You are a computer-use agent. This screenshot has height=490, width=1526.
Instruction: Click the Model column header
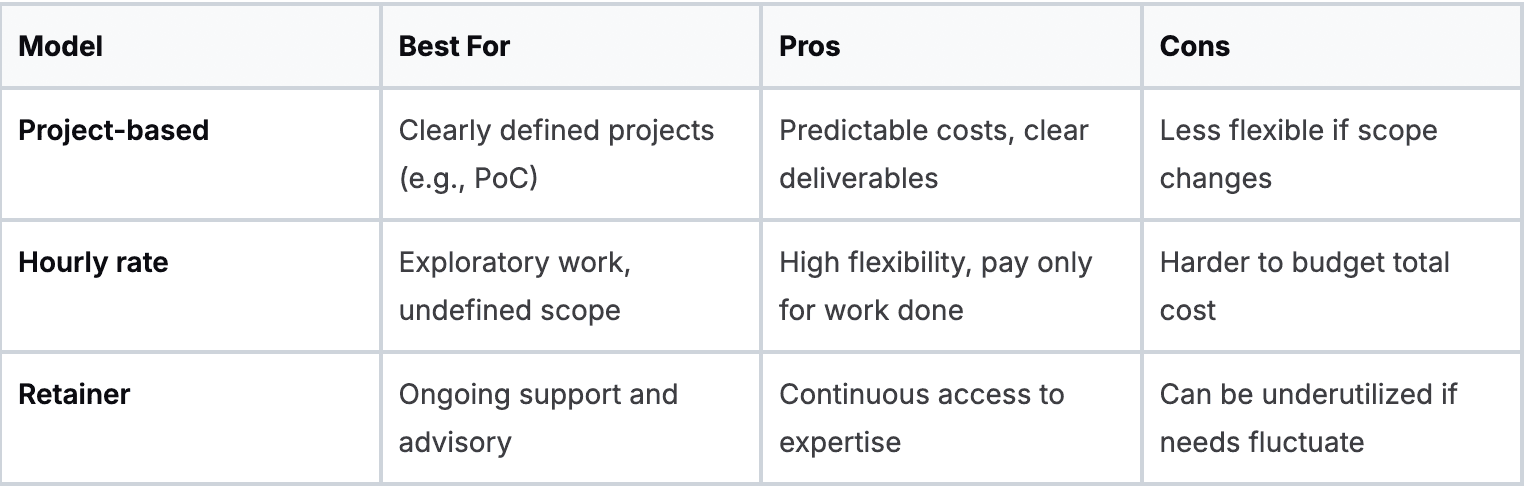61,47
